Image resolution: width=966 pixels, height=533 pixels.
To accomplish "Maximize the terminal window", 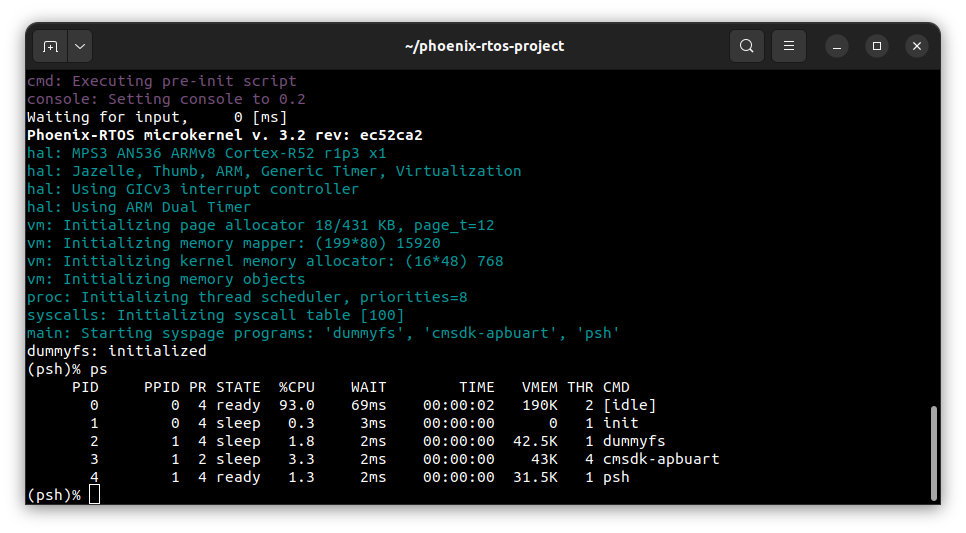I will click(x=877, y=46).
